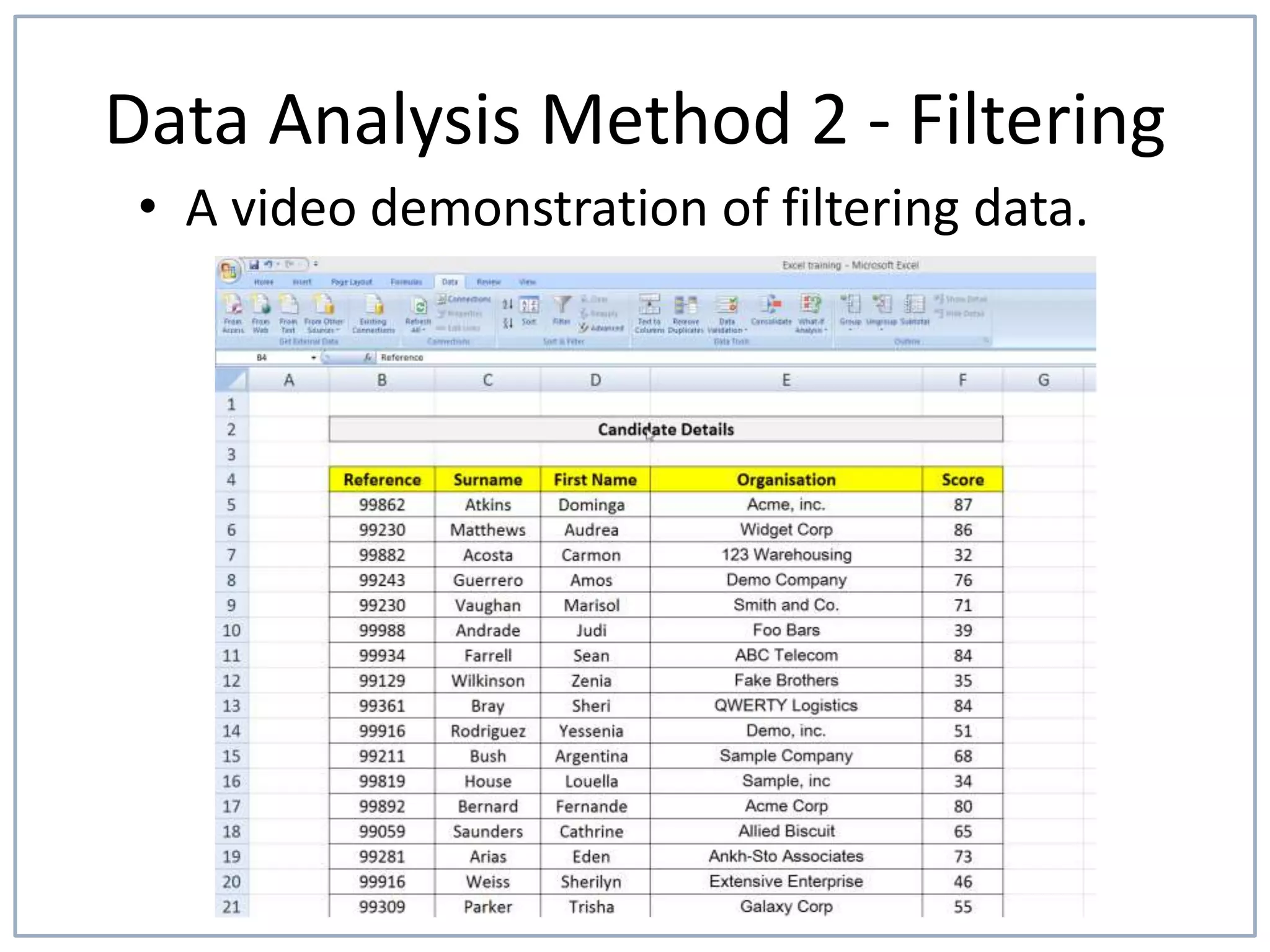
Task: Click the Connections button
Action: point(463,299)
